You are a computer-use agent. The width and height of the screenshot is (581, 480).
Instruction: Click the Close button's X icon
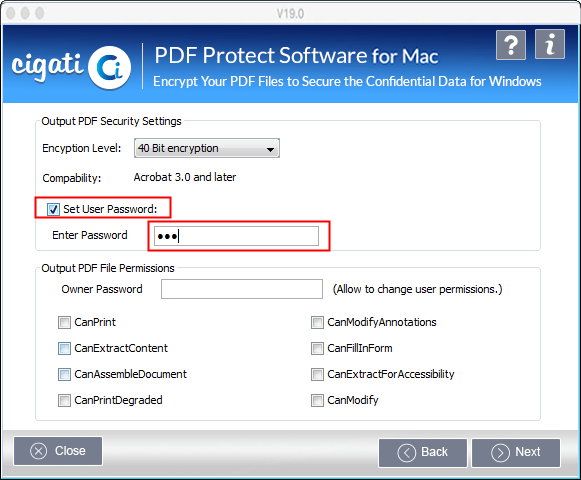click(39, 451)
